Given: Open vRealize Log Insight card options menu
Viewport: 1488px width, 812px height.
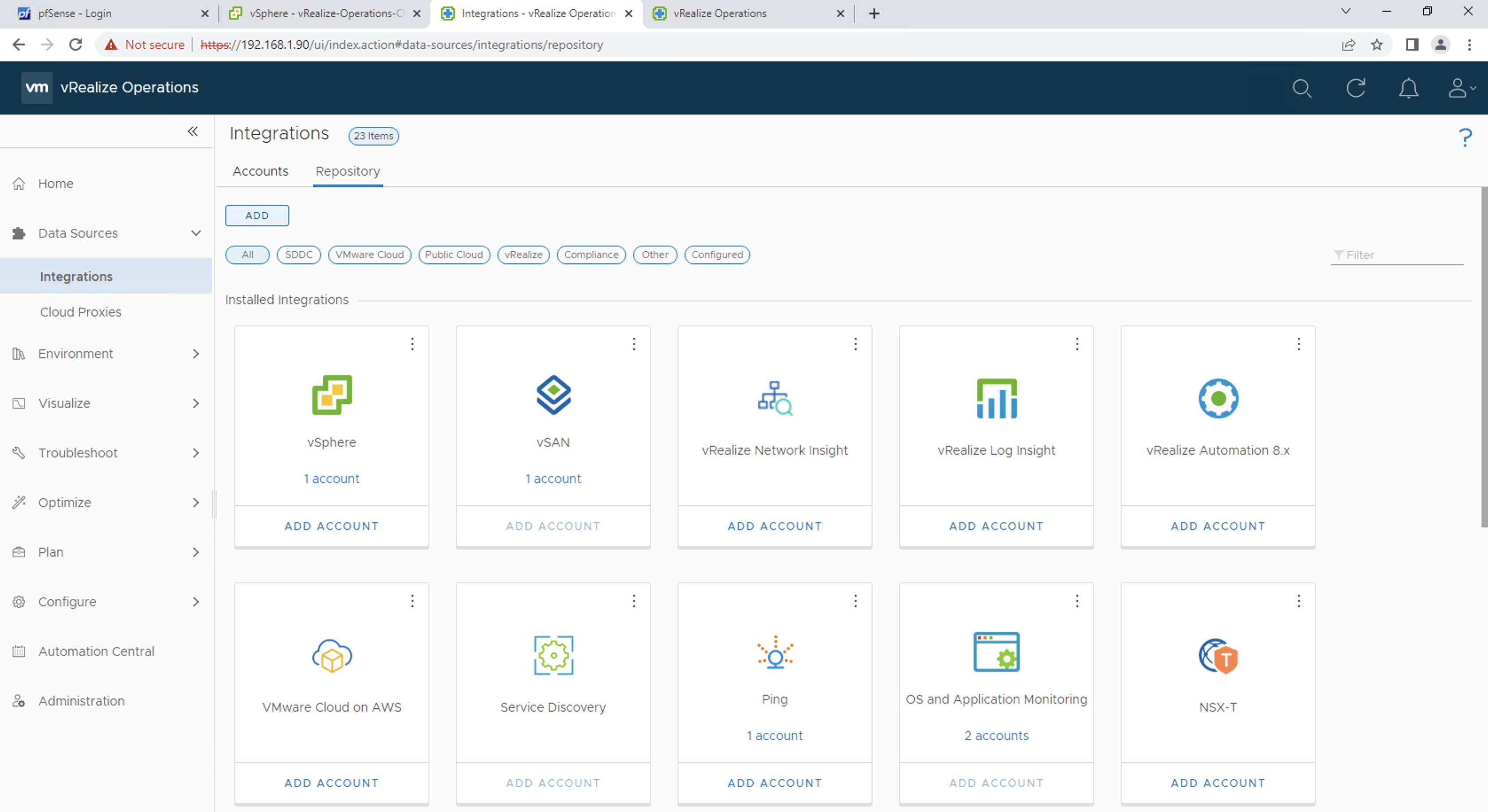Looking at the screenshot, I should click(1077, 344).
